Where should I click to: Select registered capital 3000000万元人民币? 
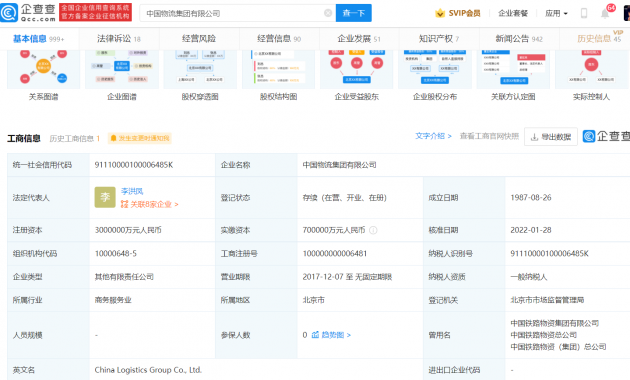(x=128, y=230)
